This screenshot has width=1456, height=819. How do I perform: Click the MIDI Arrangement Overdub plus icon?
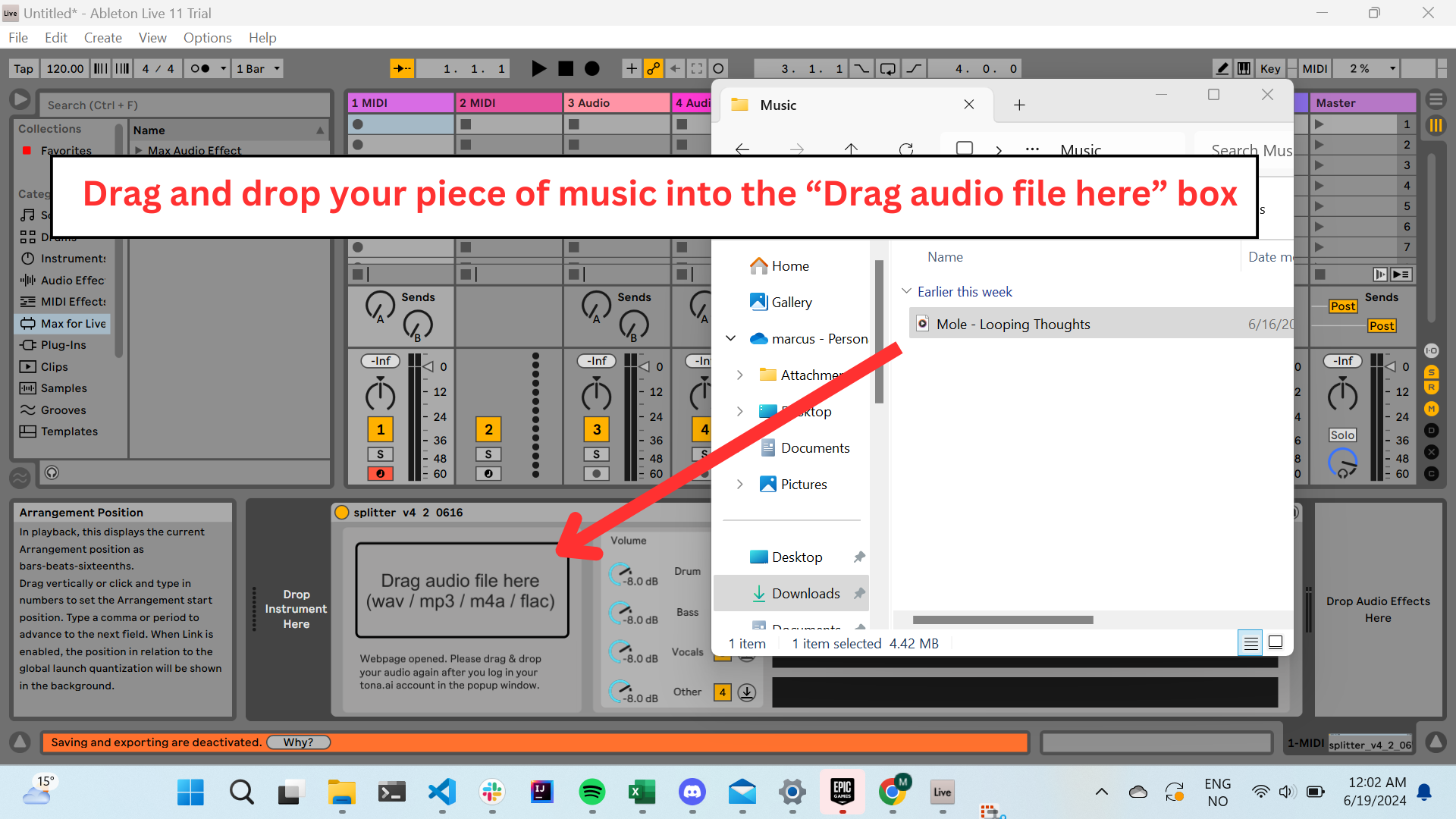[631, 69]
